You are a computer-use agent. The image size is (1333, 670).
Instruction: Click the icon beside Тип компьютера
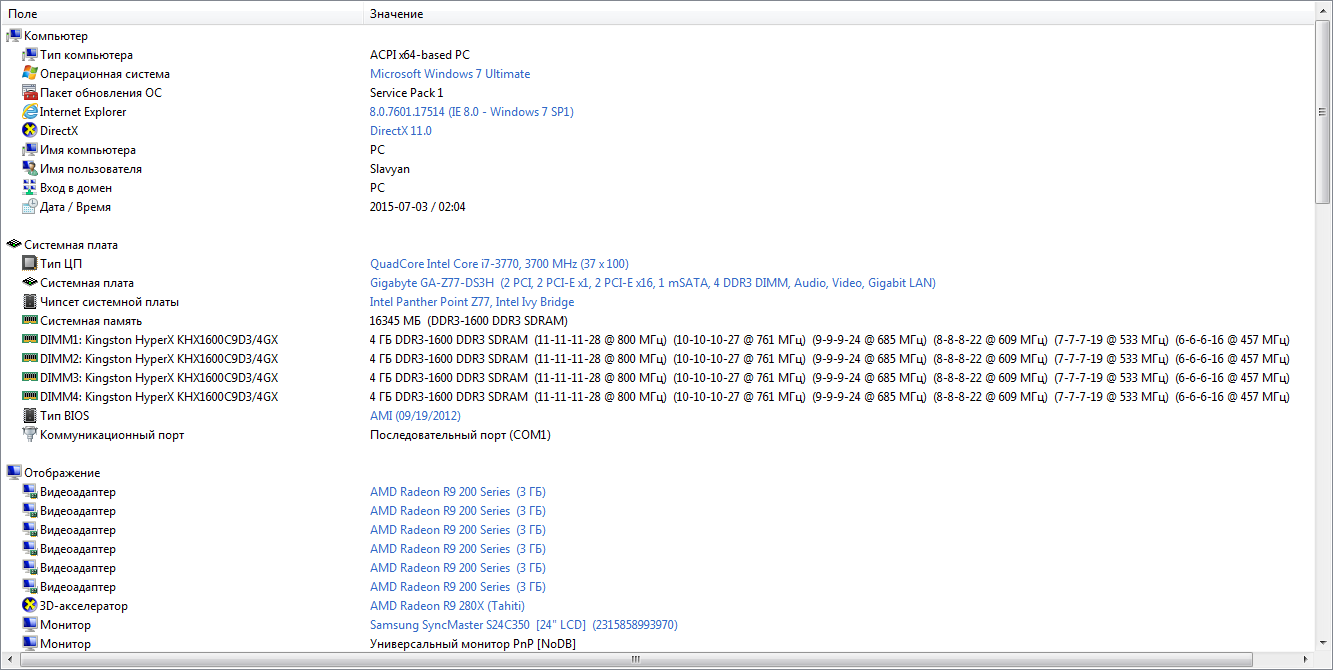[x=30, y=55]
